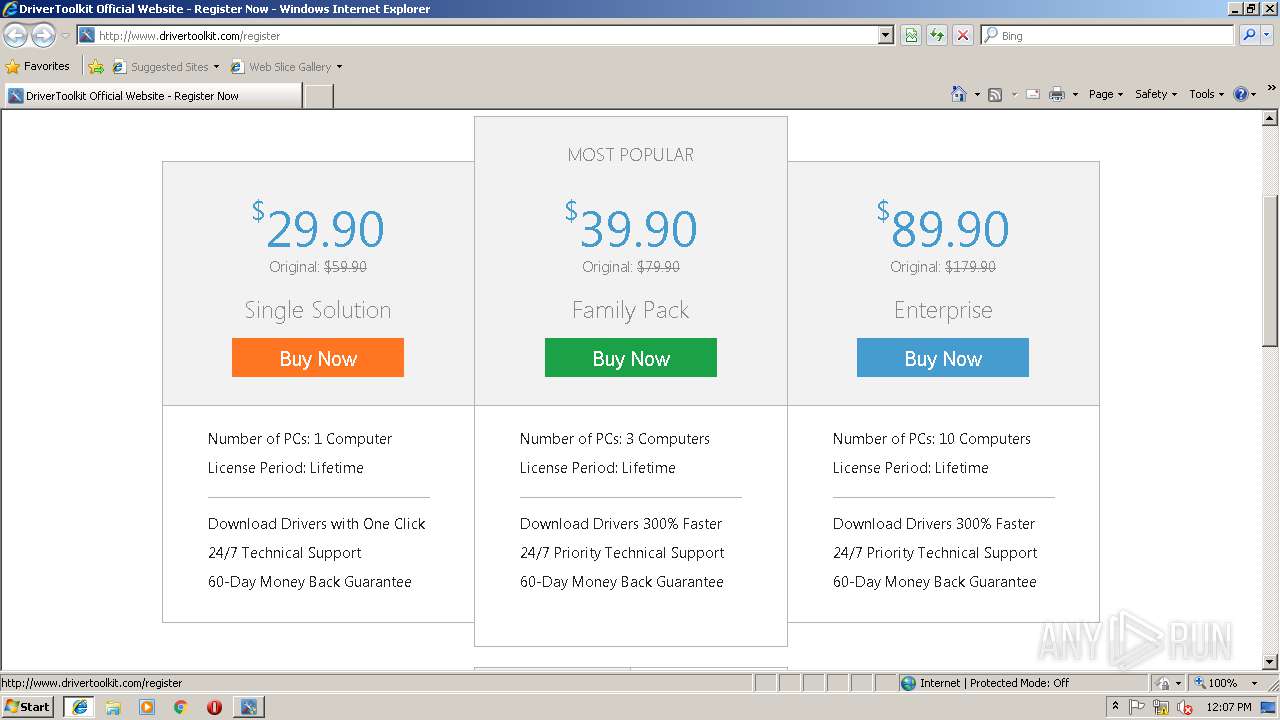Click the Read Mail envelope icon
1280x720 pixels.
[1033, 94]
